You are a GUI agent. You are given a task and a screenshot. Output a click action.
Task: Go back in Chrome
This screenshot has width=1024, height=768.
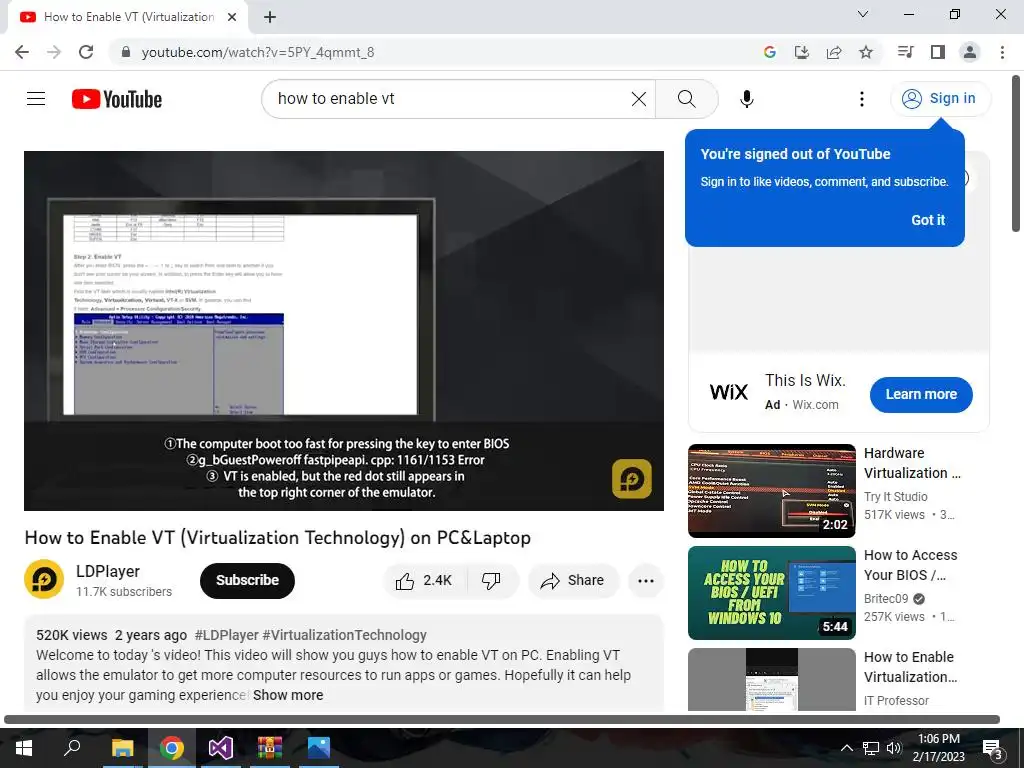[x=22, y=52]
